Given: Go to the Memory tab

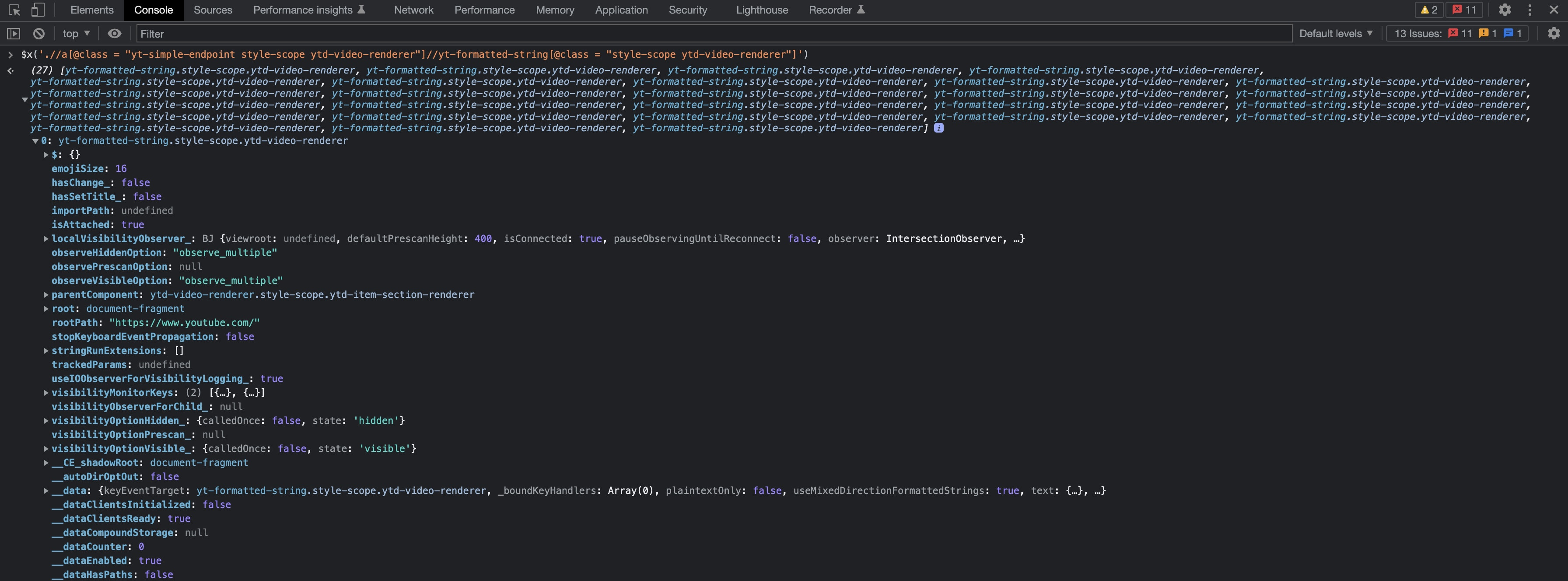Looking at the screenshot, I should click(x=555, y=10).
